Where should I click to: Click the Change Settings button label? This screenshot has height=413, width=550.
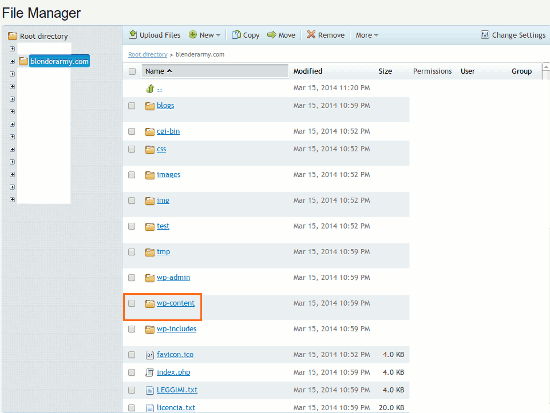[518, 35]
